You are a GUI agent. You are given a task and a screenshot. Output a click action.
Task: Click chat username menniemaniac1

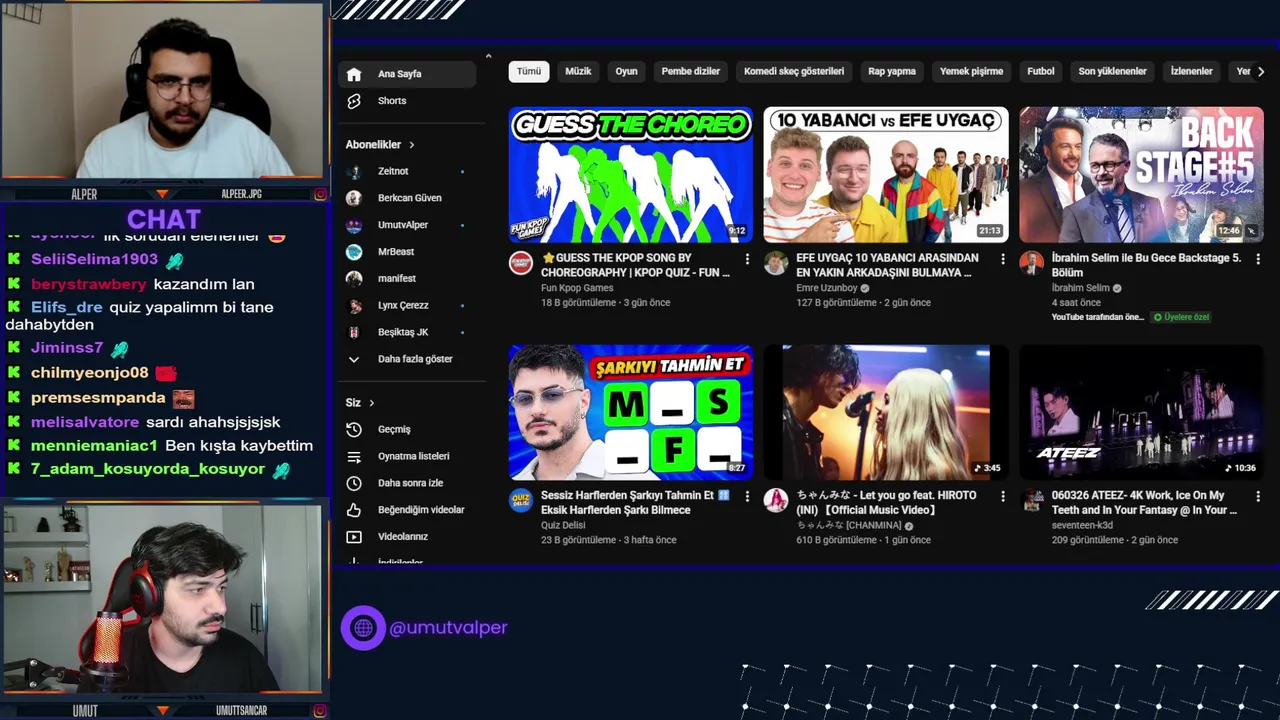click(x=94, y=445)
